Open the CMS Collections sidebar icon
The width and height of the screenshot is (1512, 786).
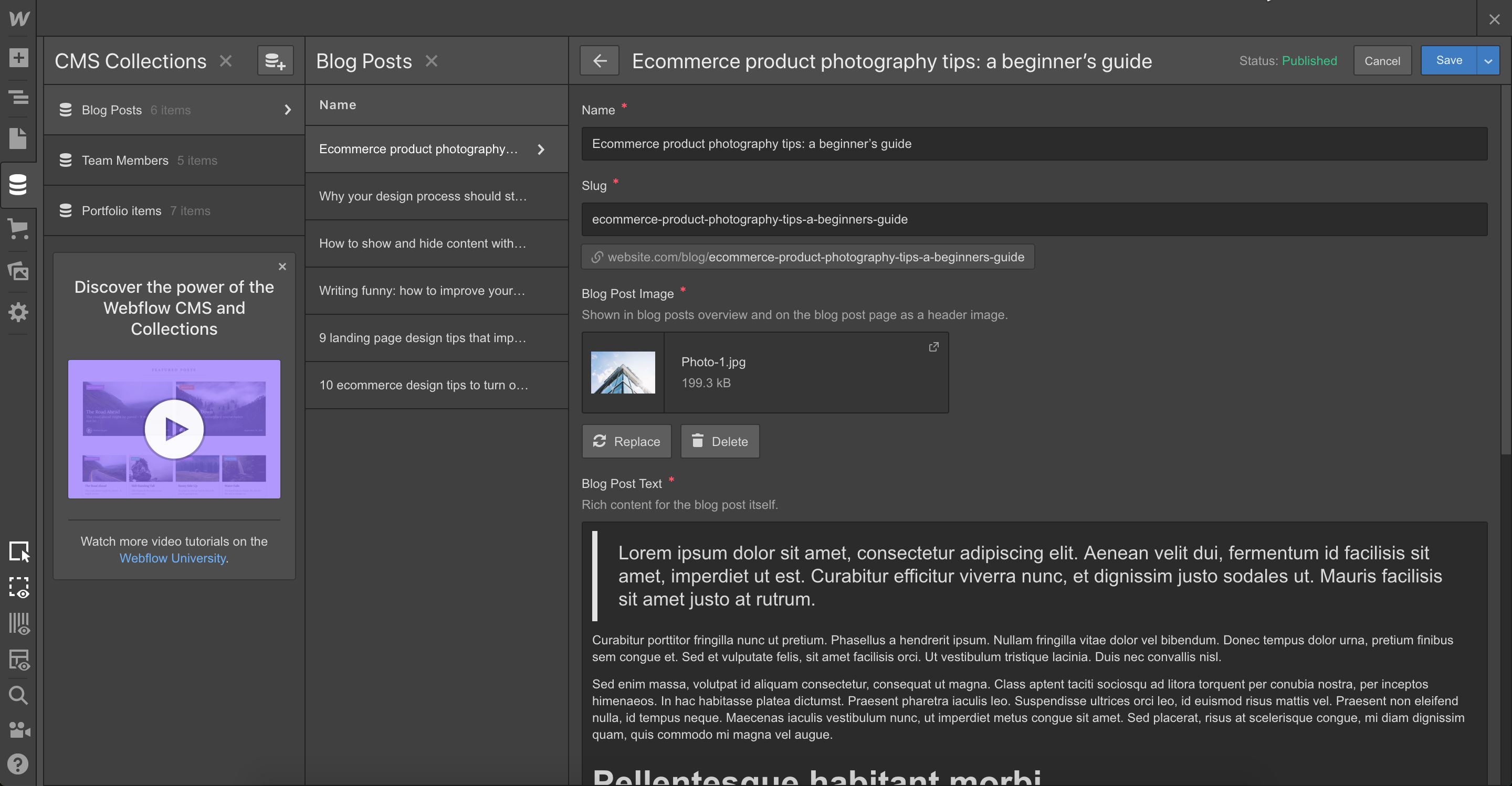tap(18, 185)
